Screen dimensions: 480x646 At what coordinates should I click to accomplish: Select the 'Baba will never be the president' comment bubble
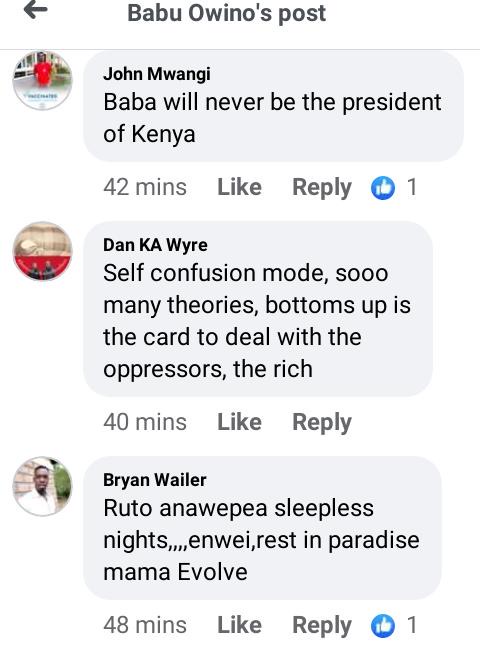coord(274,106)
